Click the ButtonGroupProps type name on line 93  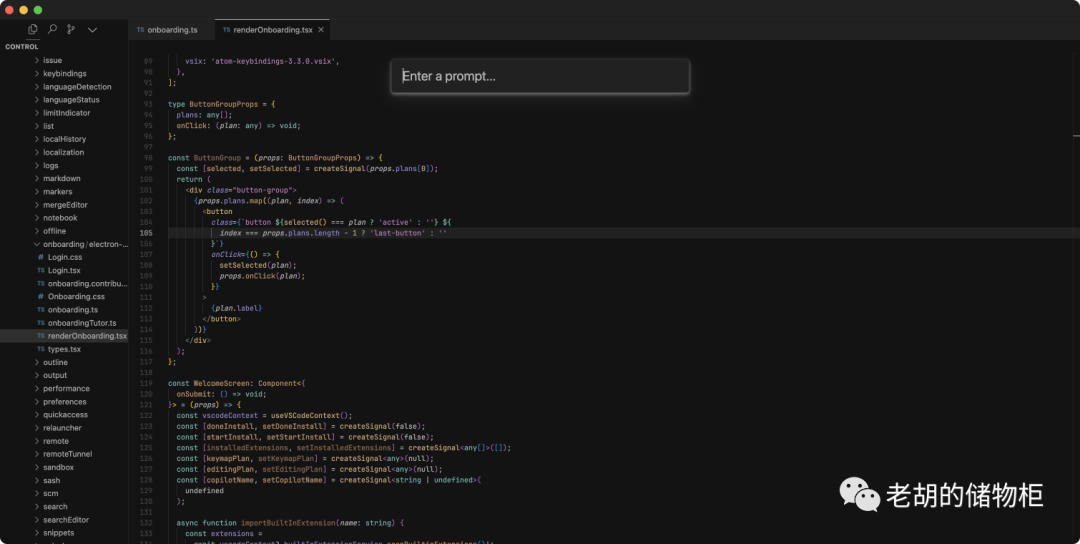pos(223,104)
